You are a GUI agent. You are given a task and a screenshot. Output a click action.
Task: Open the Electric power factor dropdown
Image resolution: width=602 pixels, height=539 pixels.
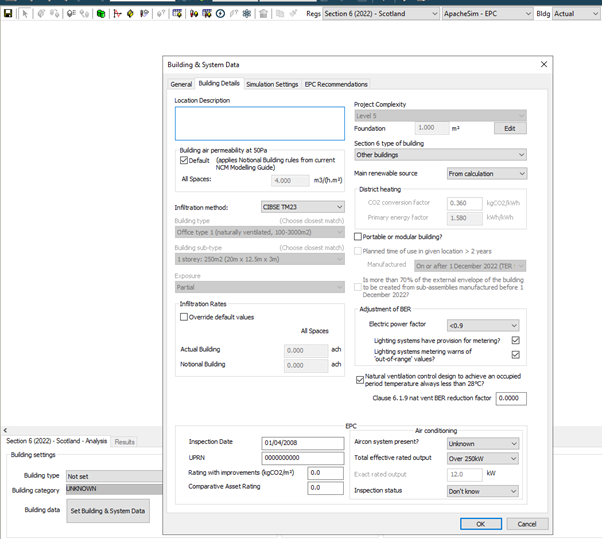tap(483, 325)
